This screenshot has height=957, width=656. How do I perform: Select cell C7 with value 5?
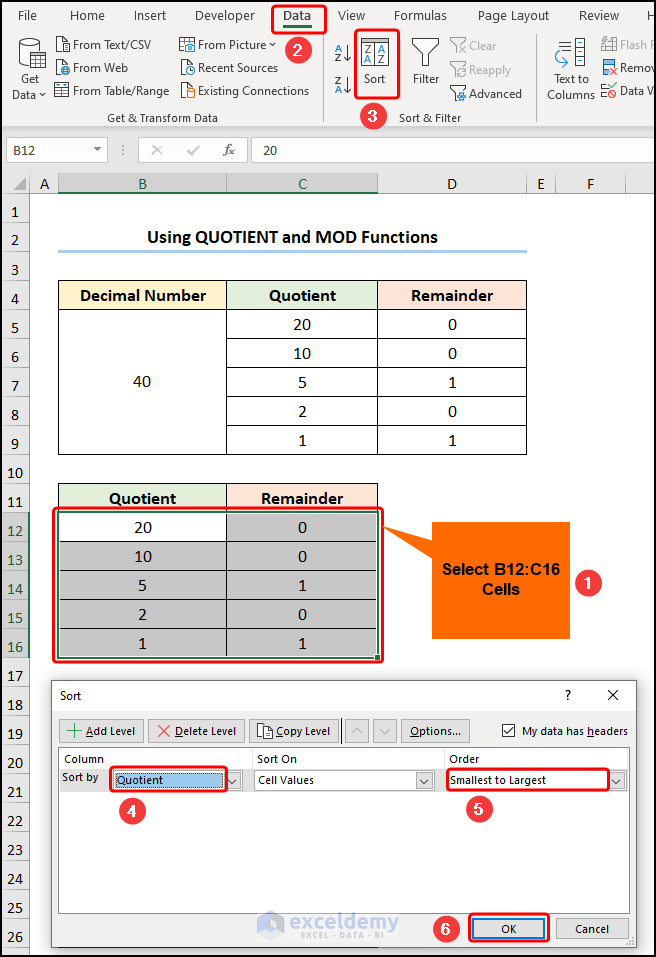coord(302,383)
